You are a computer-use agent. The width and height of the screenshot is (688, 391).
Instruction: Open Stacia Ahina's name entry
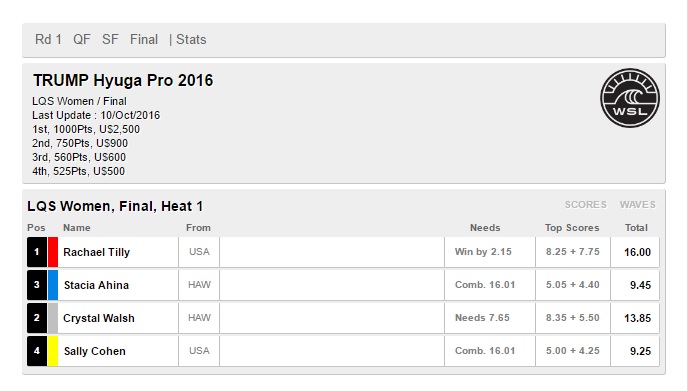97,285
